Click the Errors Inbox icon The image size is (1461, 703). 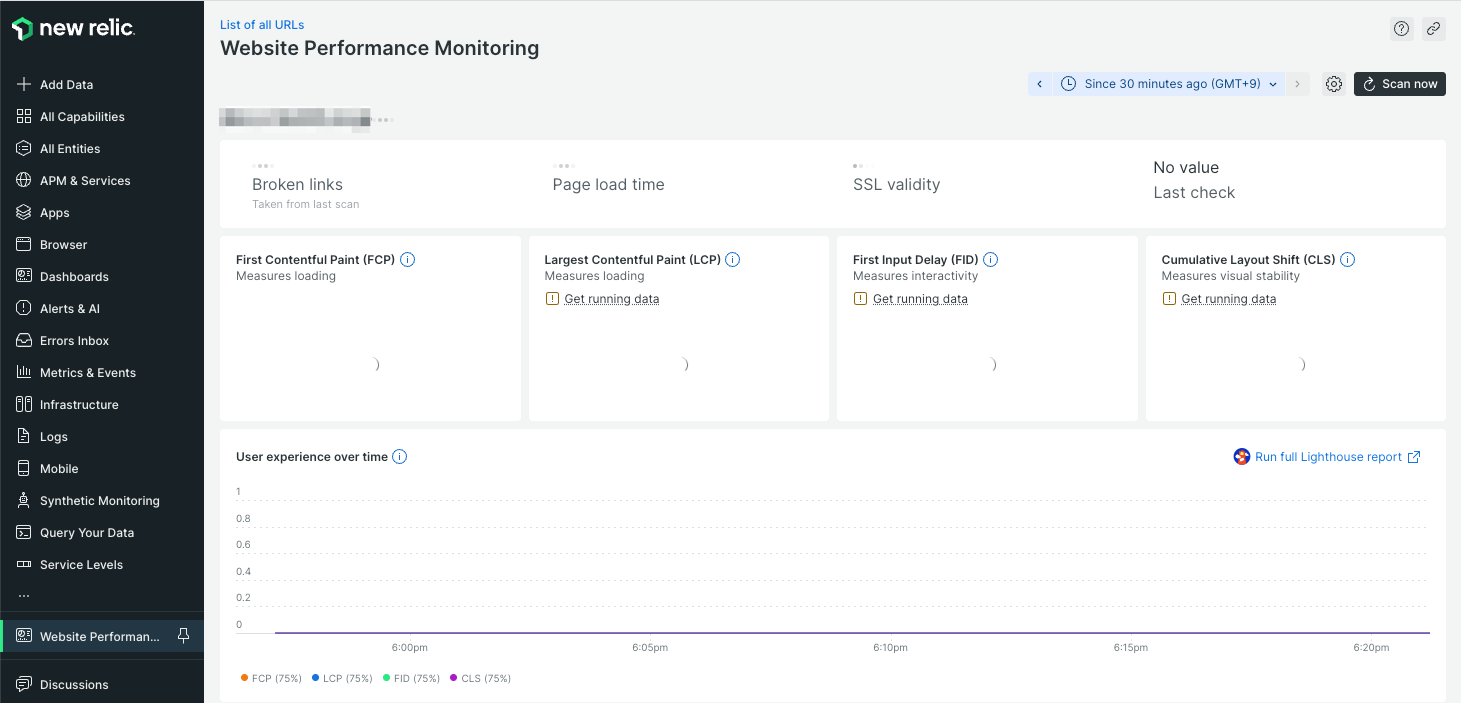24,341
